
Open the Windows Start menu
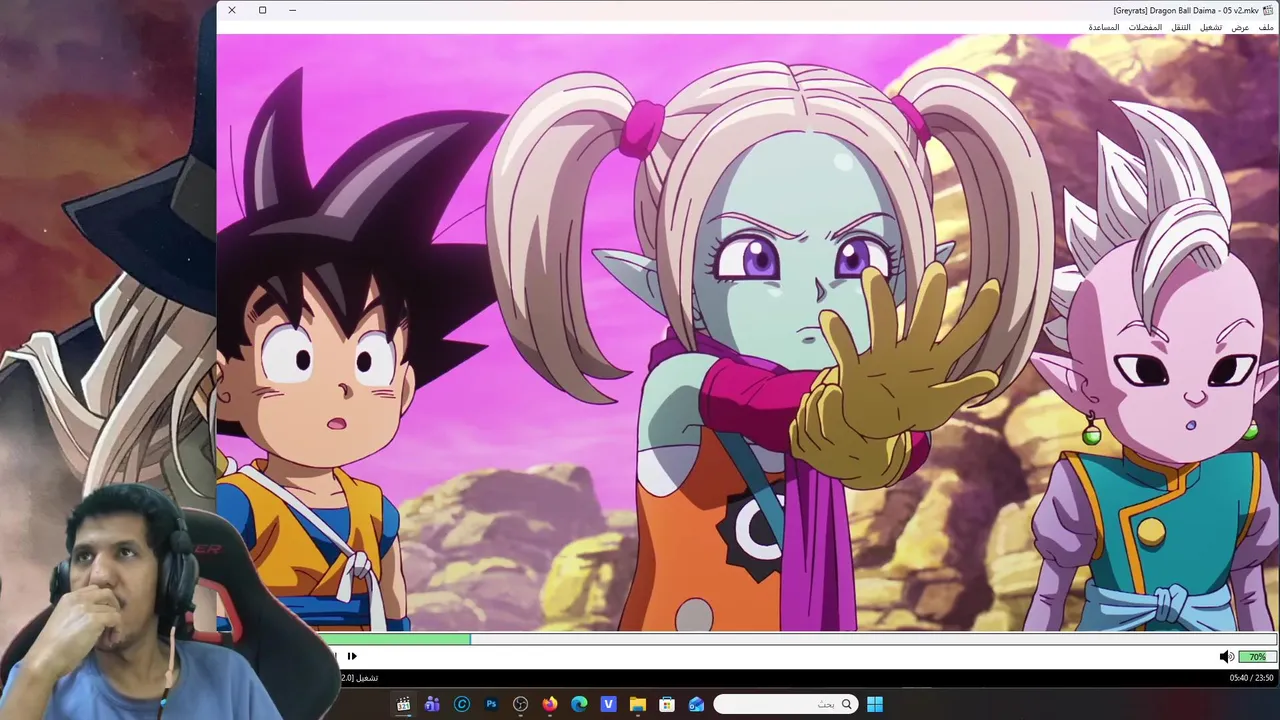[875, 704]
